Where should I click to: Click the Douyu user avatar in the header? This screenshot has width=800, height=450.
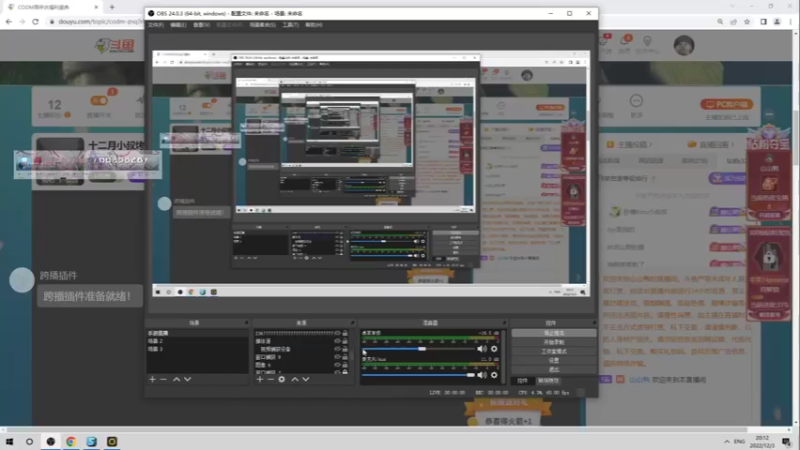684,45
